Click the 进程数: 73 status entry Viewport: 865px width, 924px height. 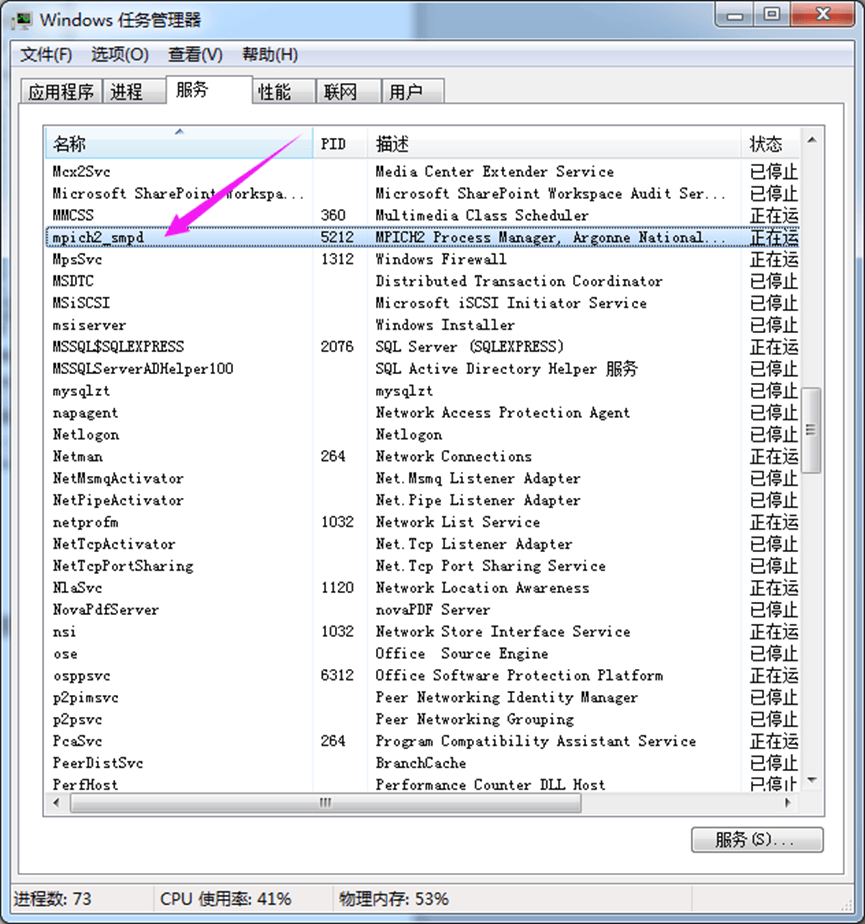[x=52, y=899]
